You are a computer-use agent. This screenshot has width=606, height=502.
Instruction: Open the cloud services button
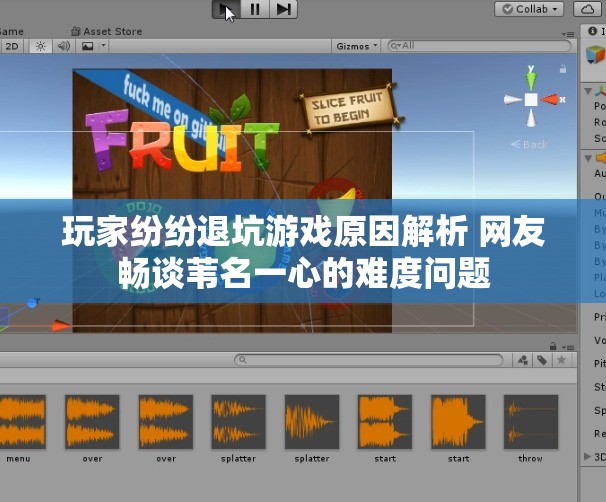(x=588, y=9)
